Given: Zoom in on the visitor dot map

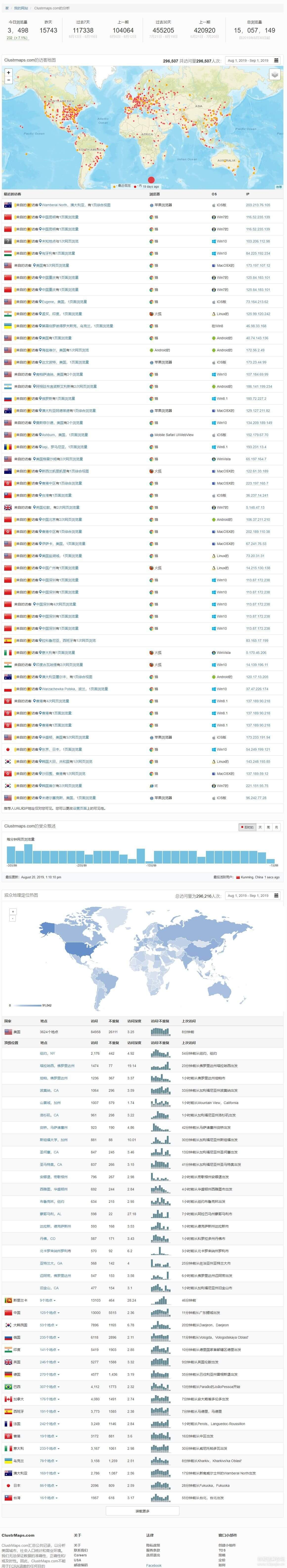Looking at the screenshot, I should tap(9, 72).
